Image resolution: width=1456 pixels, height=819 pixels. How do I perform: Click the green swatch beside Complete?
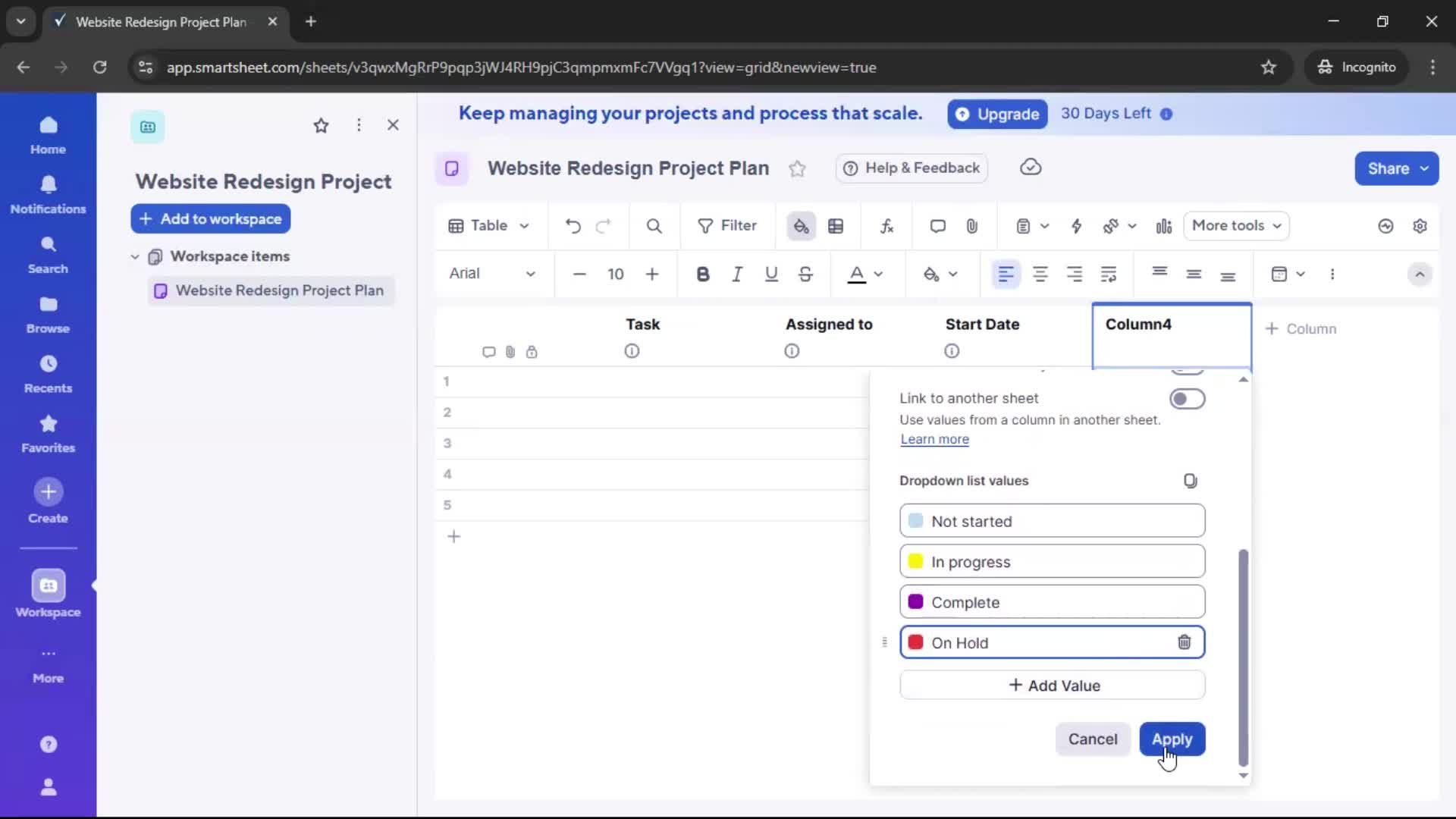(916, 601)
